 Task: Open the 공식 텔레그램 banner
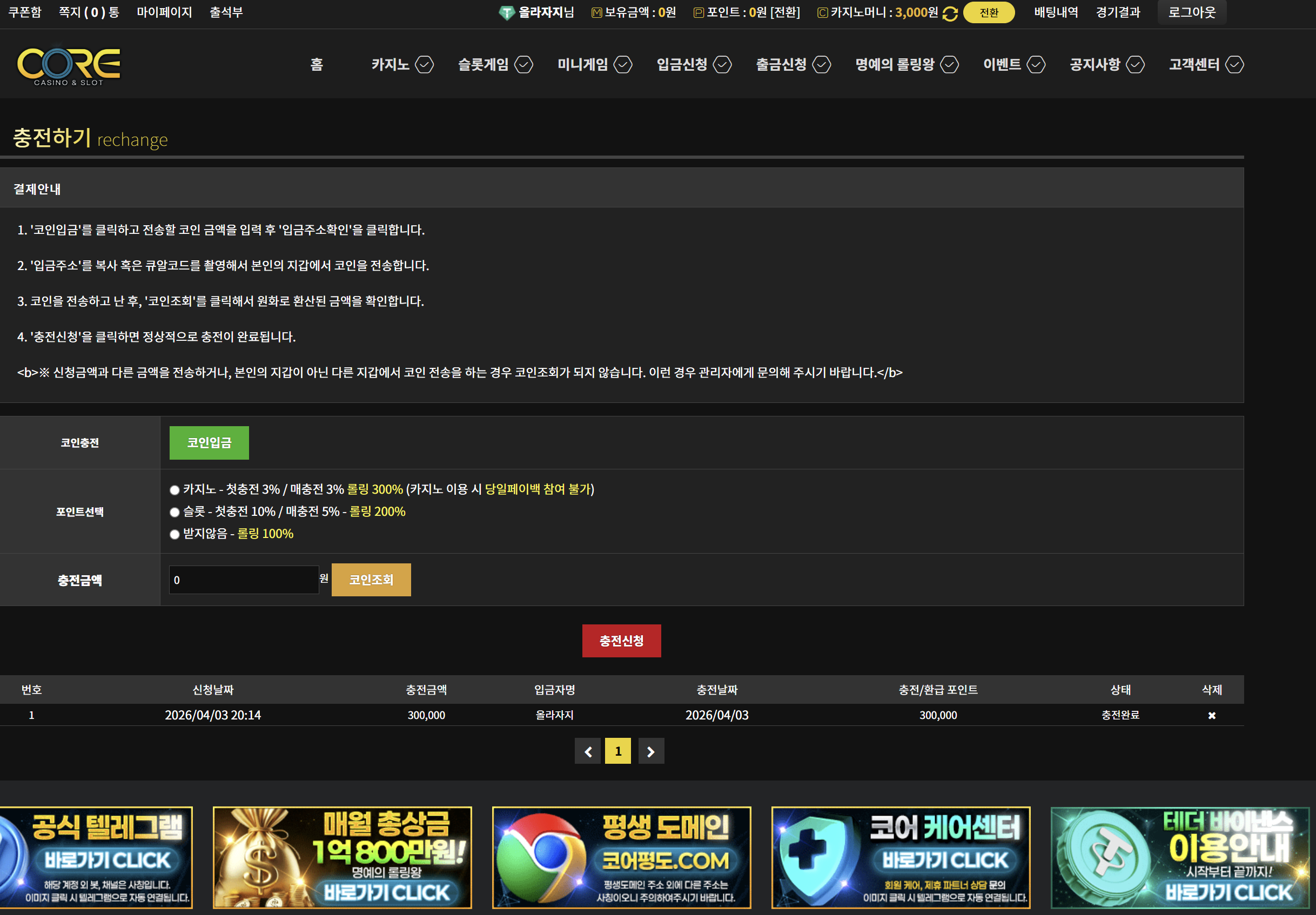[x=96, y=858]
